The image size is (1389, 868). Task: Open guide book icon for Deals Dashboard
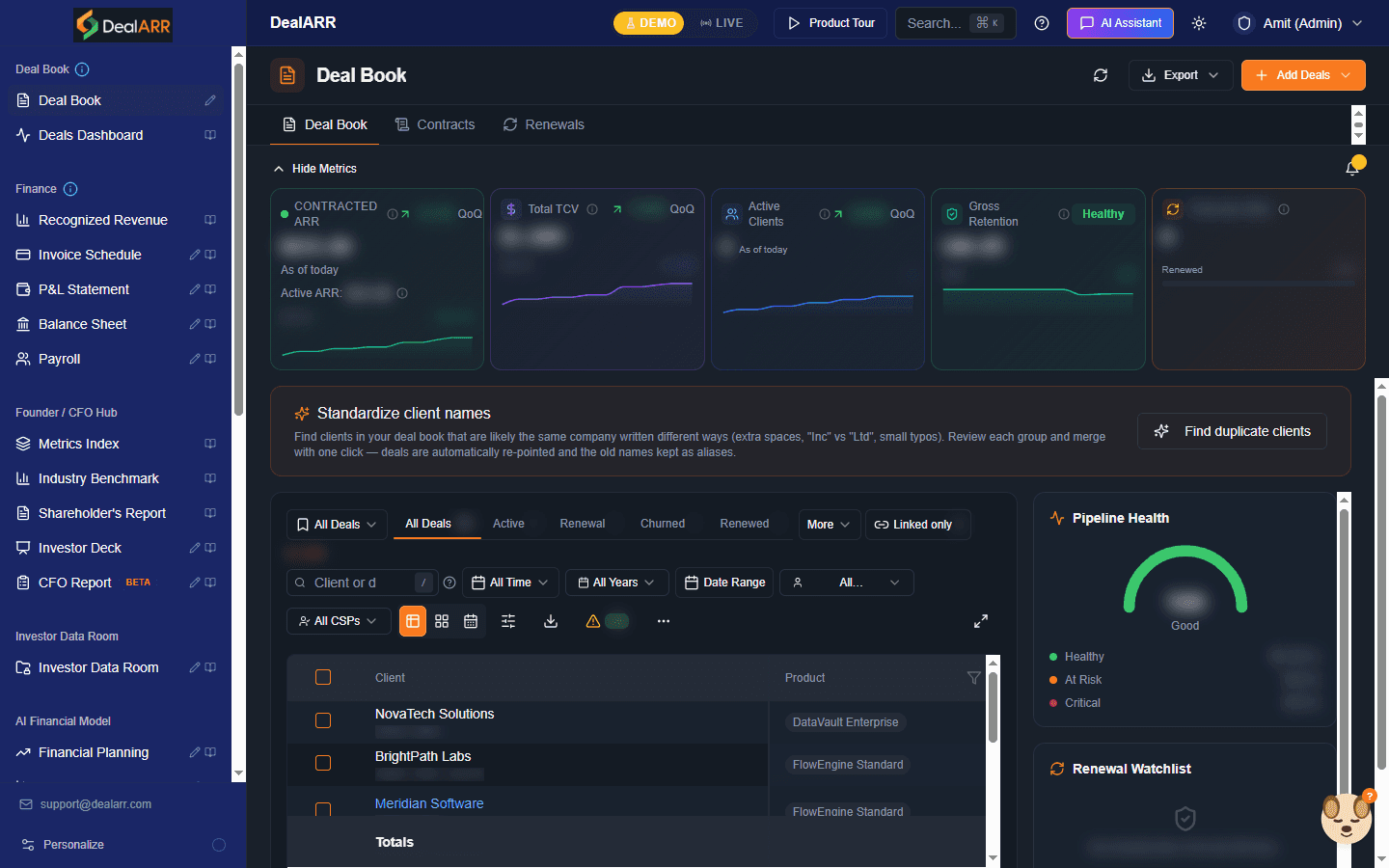(x=210, y=135)
